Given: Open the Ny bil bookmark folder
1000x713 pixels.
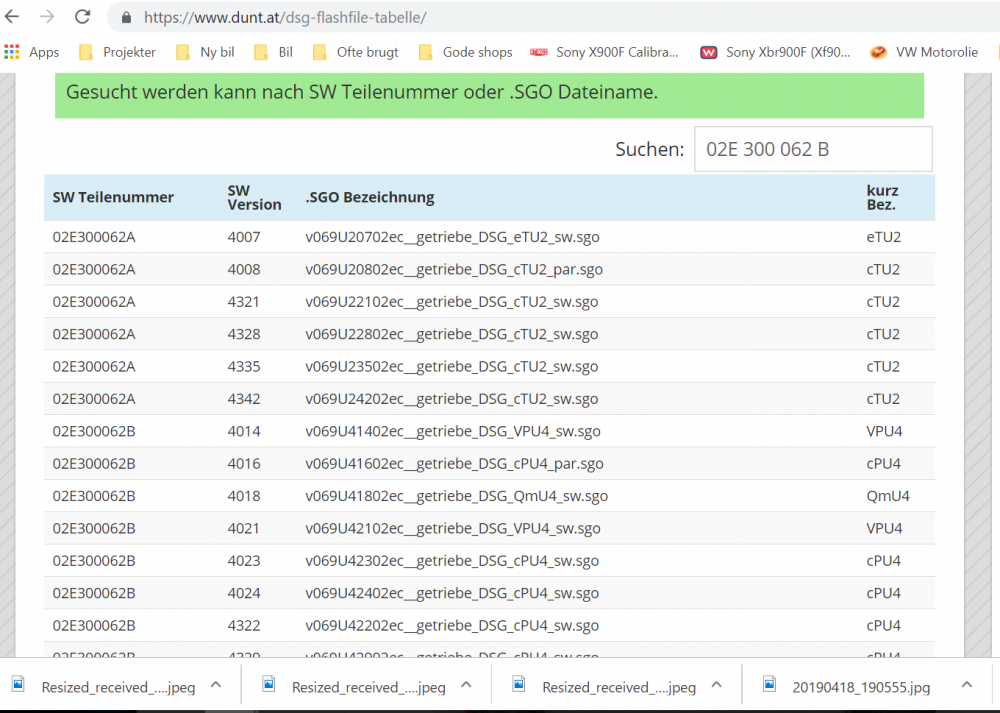Looking at the screenshot, I should [x=205, y=52].
